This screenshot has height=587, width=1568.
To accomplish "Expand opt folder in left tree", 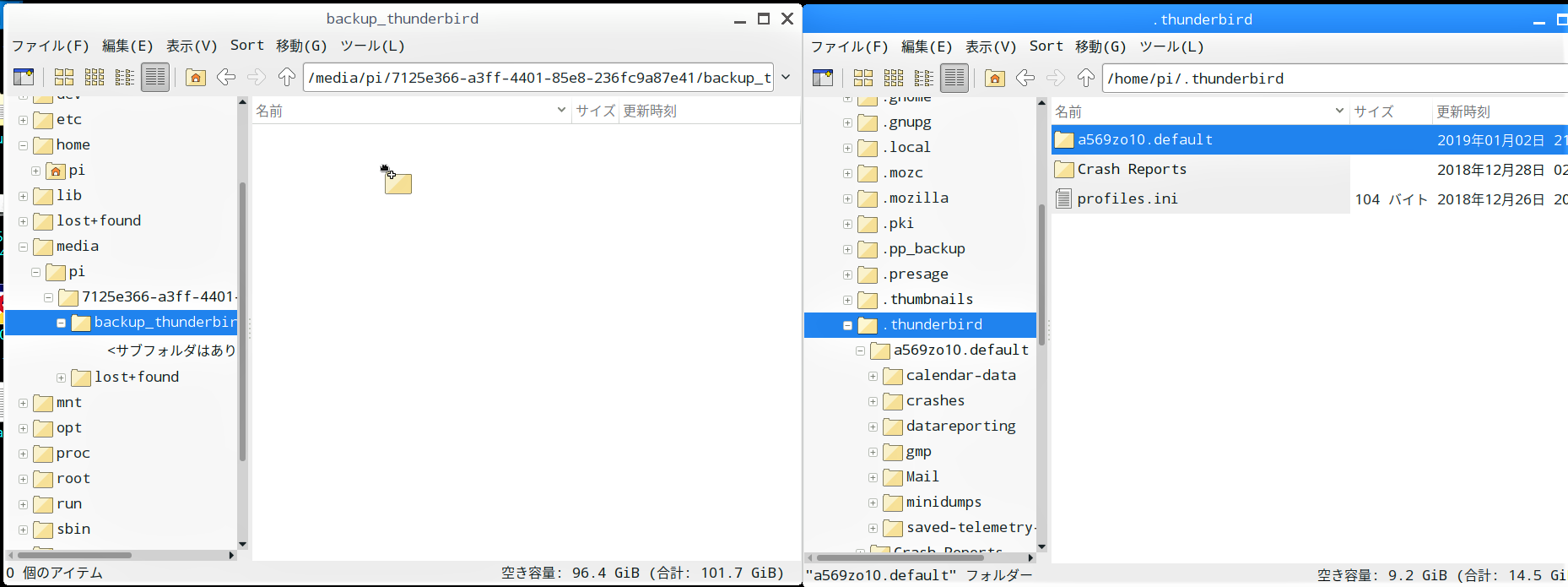I will coord(23,428).
